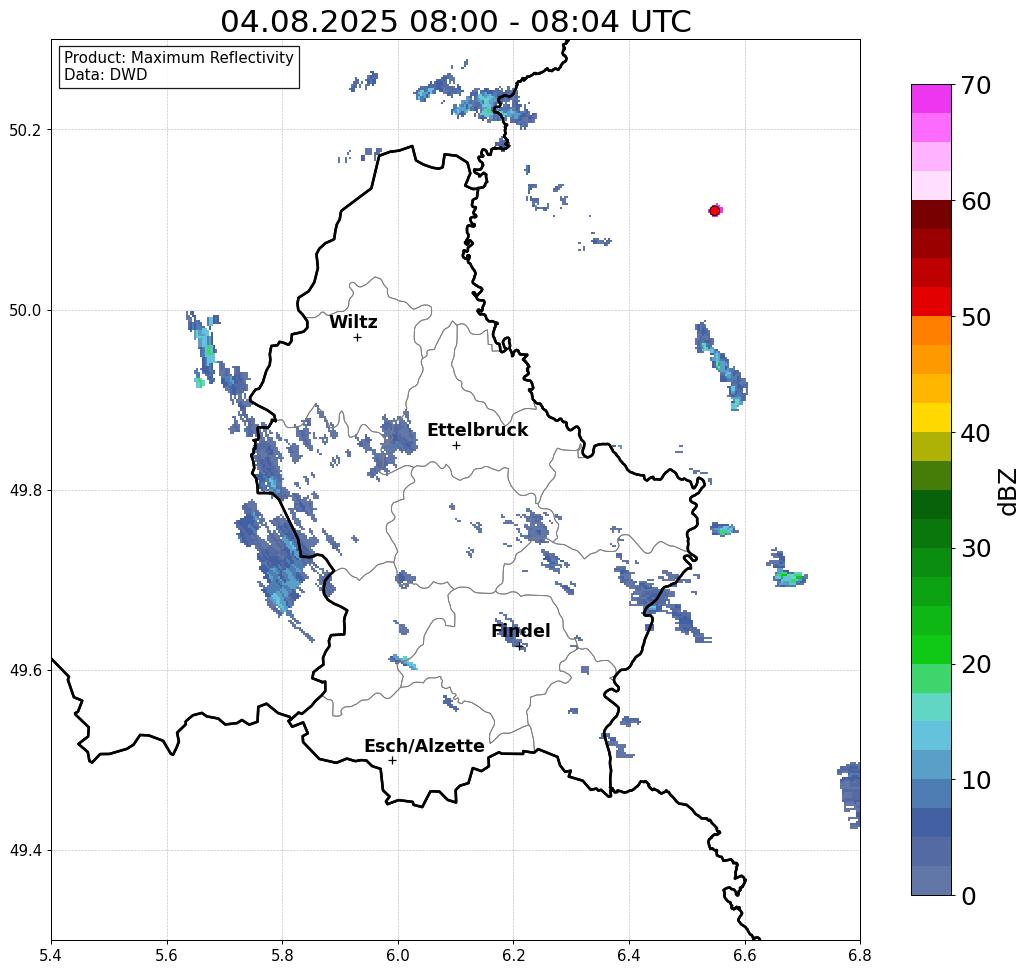Screen dimensions: 1029x973
Task: Click the Ettelbruck city label
Action: click(477, 430)
